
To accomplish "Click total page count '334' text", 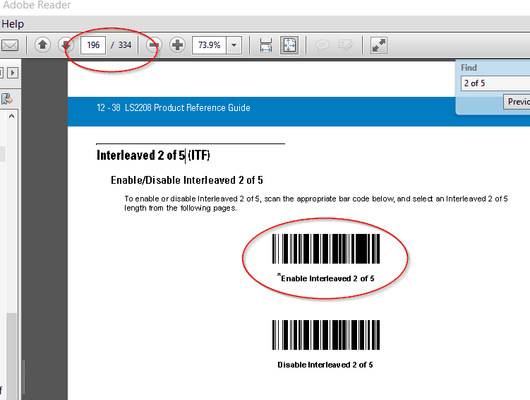I will pos(124,45).
